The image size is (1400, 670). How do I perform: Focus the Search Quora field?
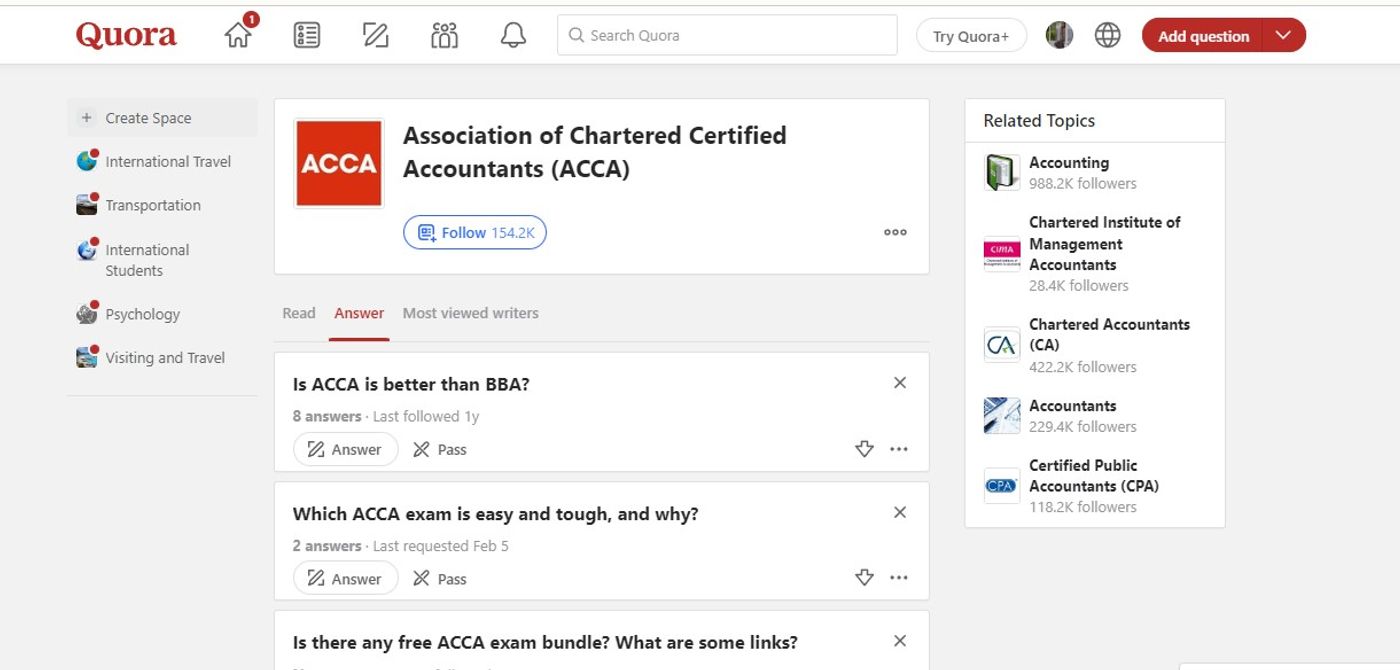point(727,35)
